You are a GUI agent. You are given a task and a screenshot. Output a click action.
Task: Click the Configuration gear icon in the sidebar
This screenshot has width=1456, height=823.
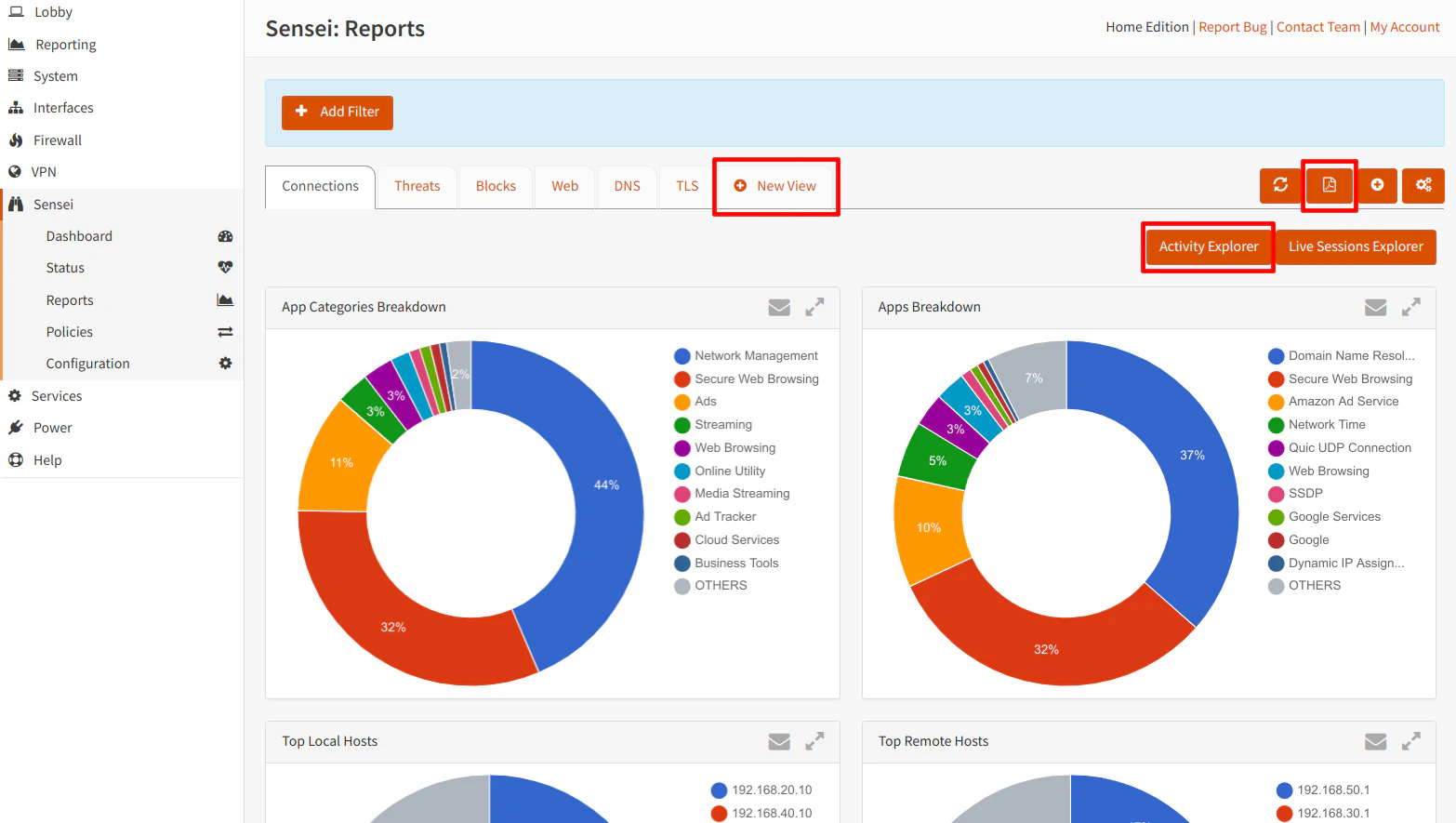(x=225, y=364)
